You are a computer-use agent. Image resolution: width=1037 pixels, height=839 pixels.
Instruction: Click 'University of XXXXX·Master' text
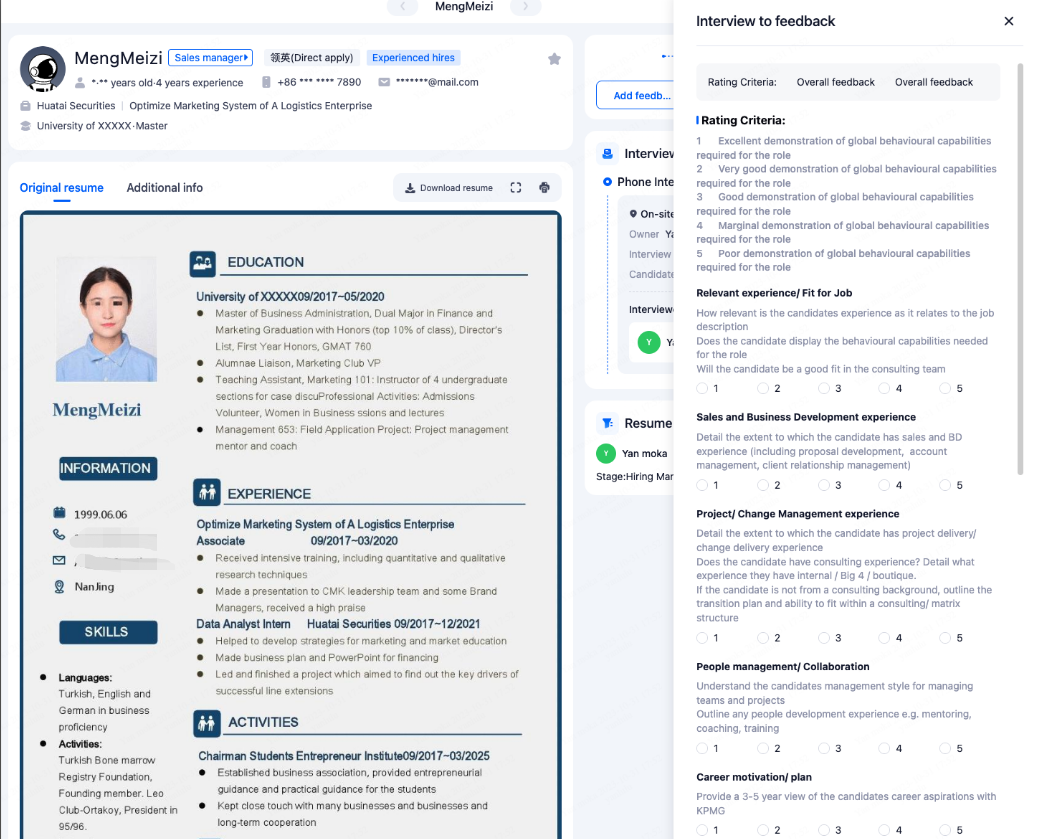(x=102, y=126)
